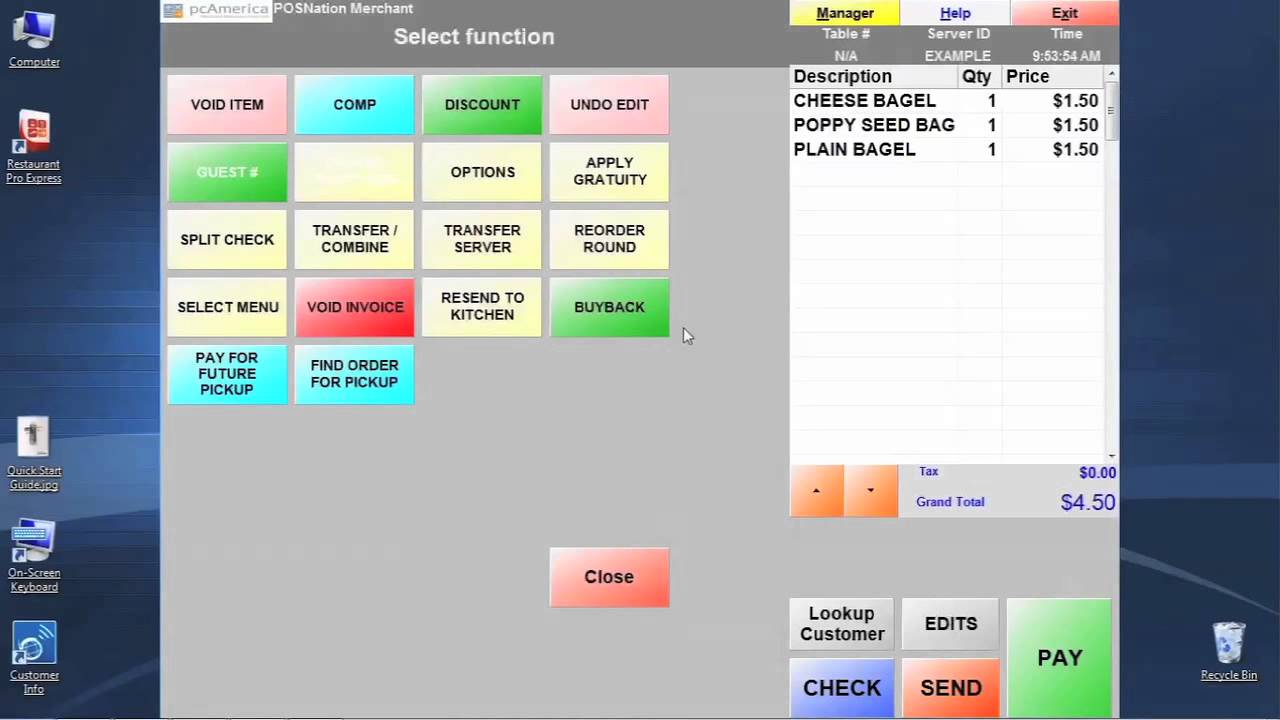This screenshot has height=720, width=1280.
Task: Click the red VOID INVOICE button
Action: click(x=354, y=307)
